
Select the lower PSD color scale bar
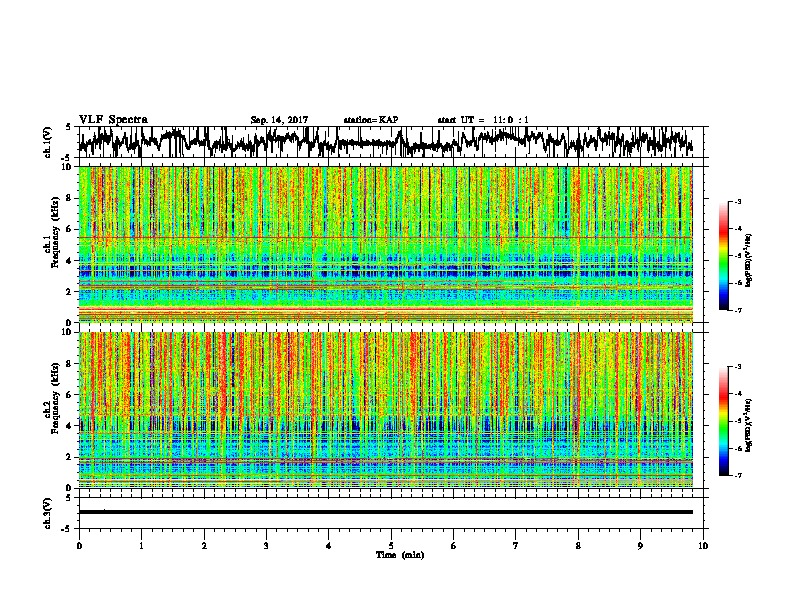pyautogui.click(x=723, y=421)
